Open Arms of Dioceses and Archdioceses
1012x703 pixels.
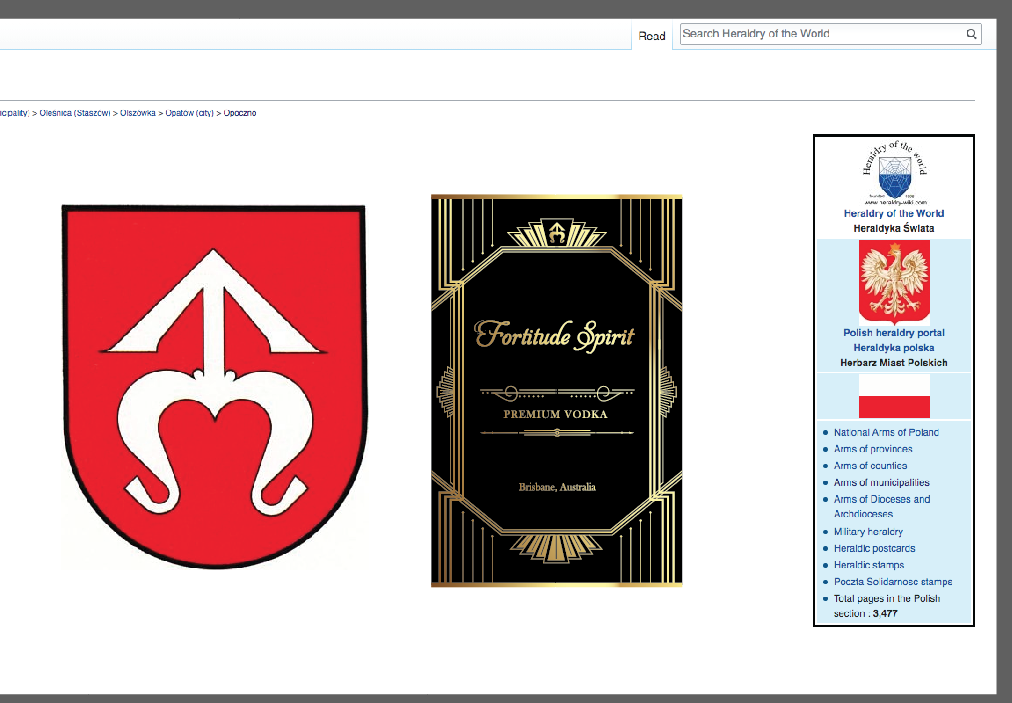[881, 499]
